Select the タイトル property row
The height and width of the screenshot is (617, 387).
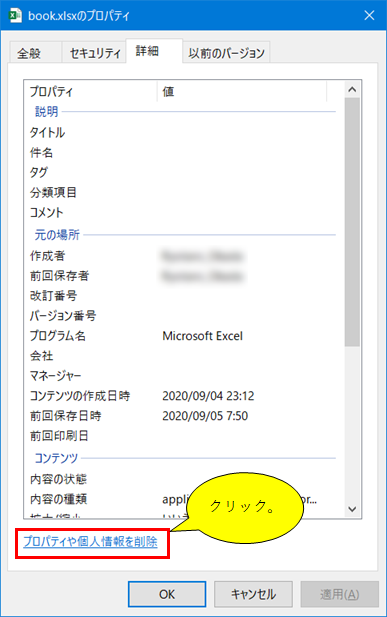tap(183, 132)
